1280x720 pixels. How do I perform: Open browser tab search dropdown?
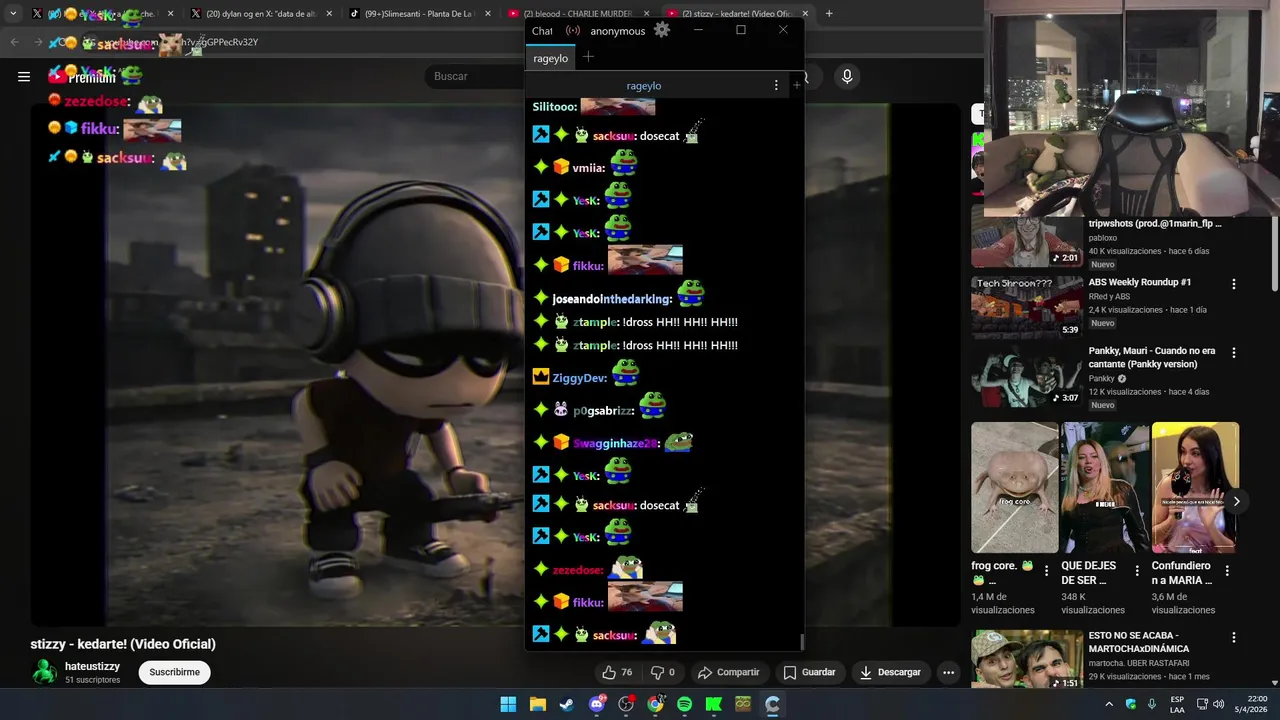(13, 13)
